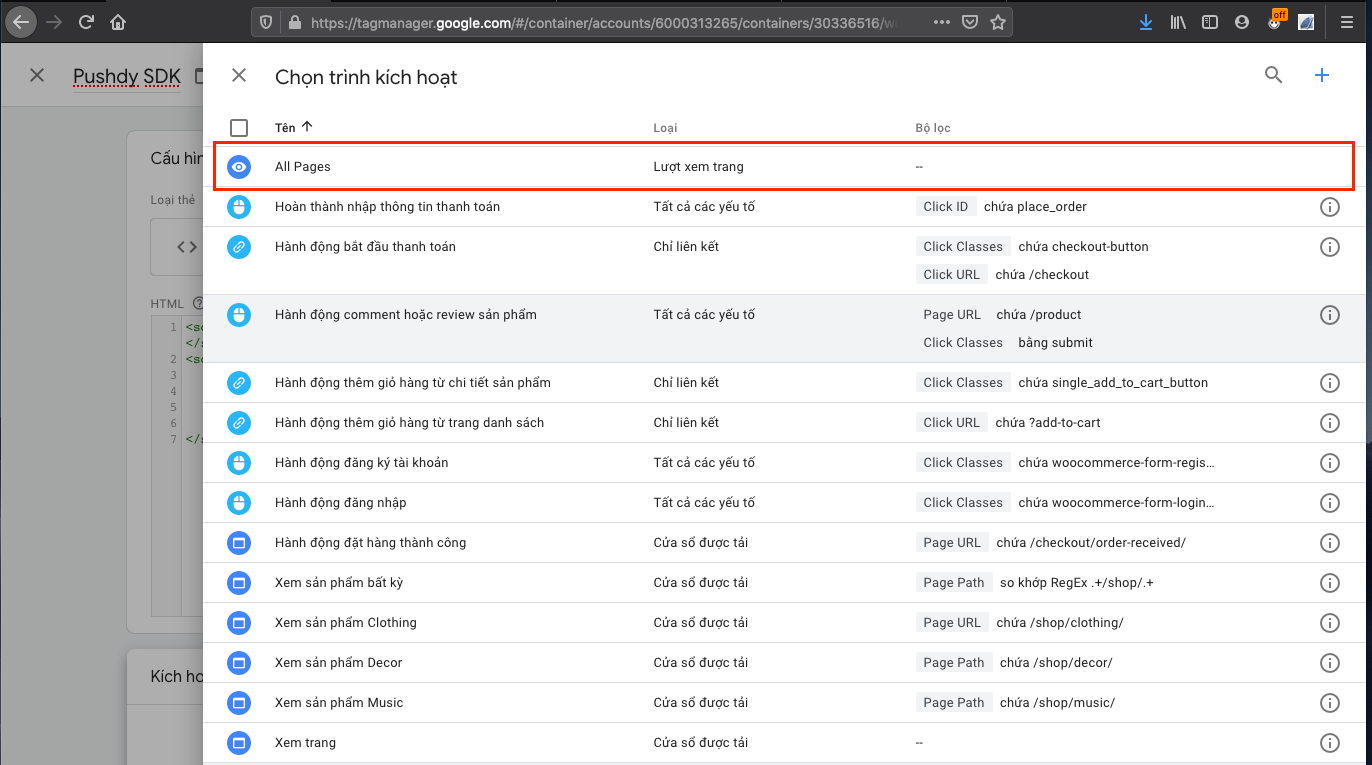Select Hành động đặt hàng thành công trigger
1372x765 pixels.
pyautogui.click(x=370, y=543)
